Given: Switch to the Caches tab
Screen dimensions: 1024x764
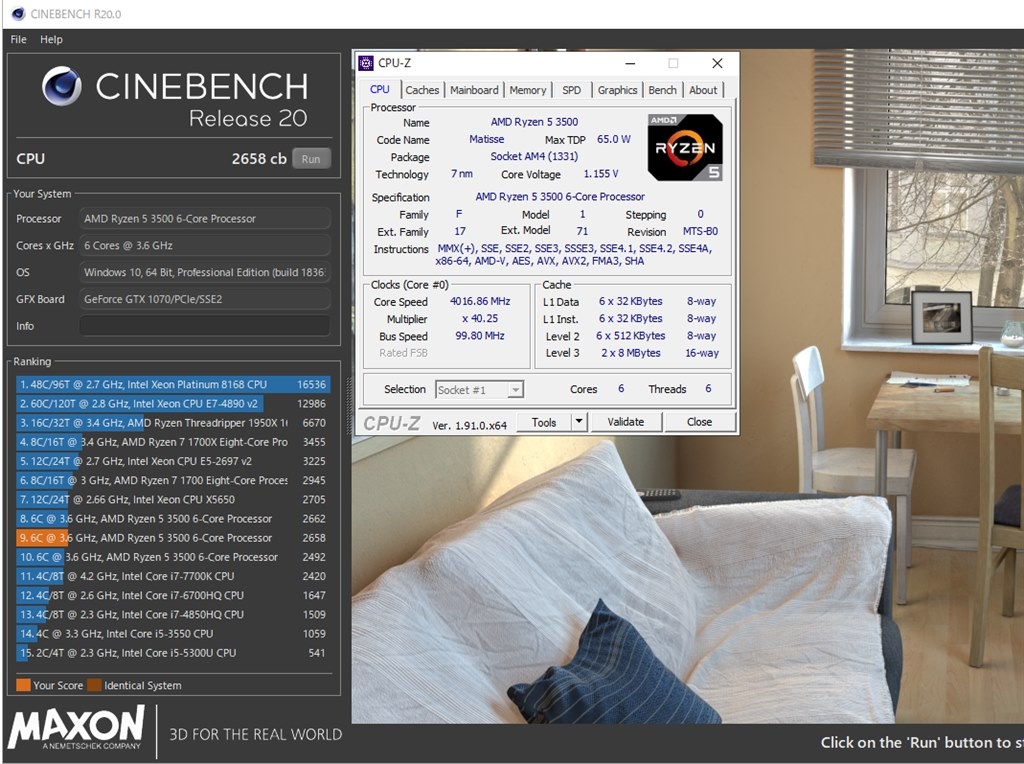Looking at the screenshot, I should click(x=422, y=90).
